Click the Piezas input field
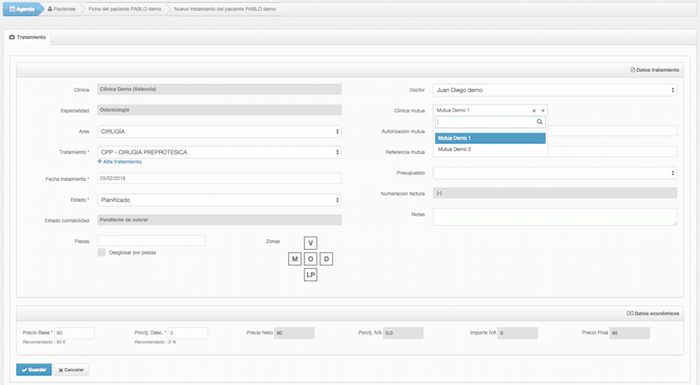The height and width of the screenshot is (385, 700). click(151, 241)
